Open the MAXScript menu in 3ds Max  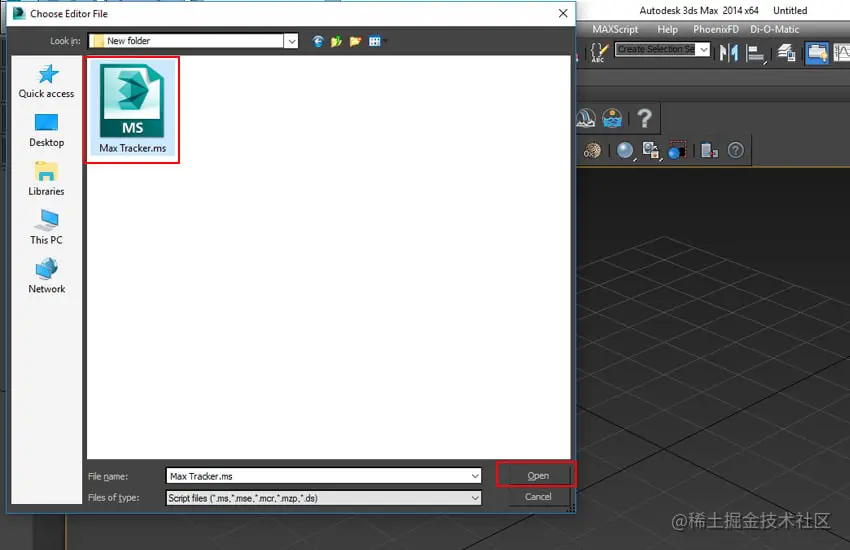[615, 29]
